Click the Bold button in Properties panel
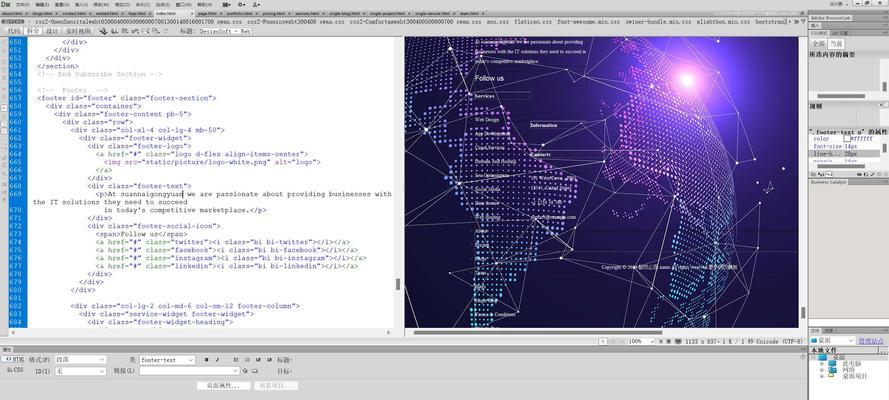 (x=206, y=360)
